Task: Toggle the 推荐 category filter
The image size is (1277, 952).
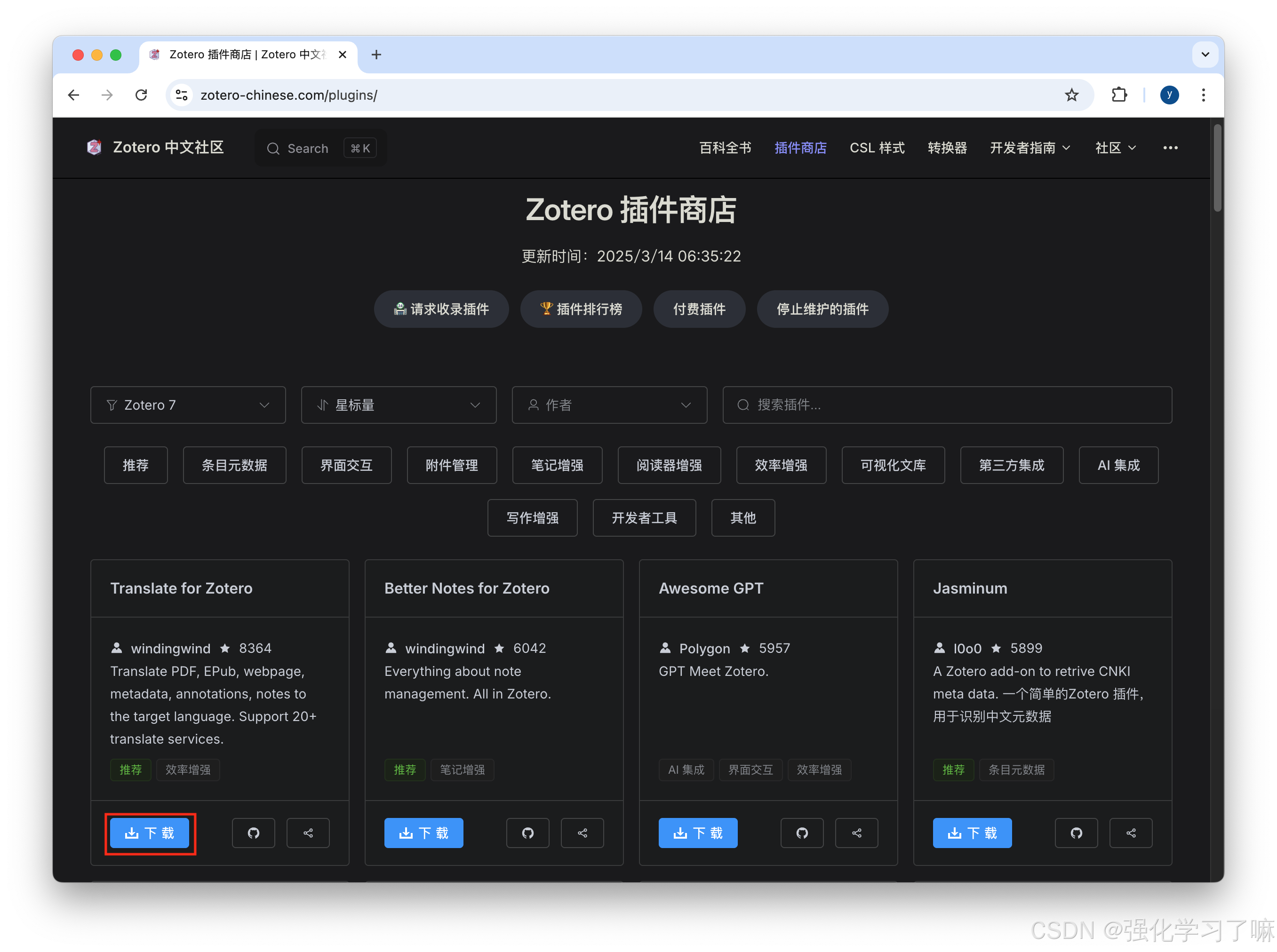Action: click(136, 465)
